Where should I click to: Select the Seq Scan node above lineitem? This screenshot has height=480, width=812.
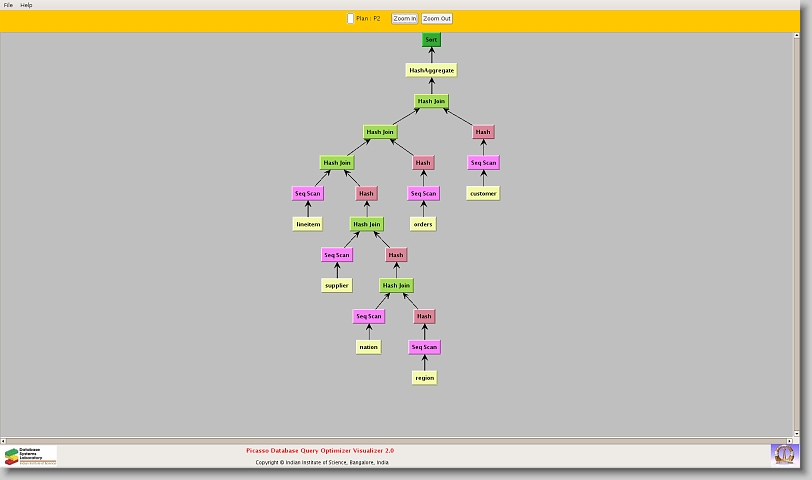coord(308,193)
